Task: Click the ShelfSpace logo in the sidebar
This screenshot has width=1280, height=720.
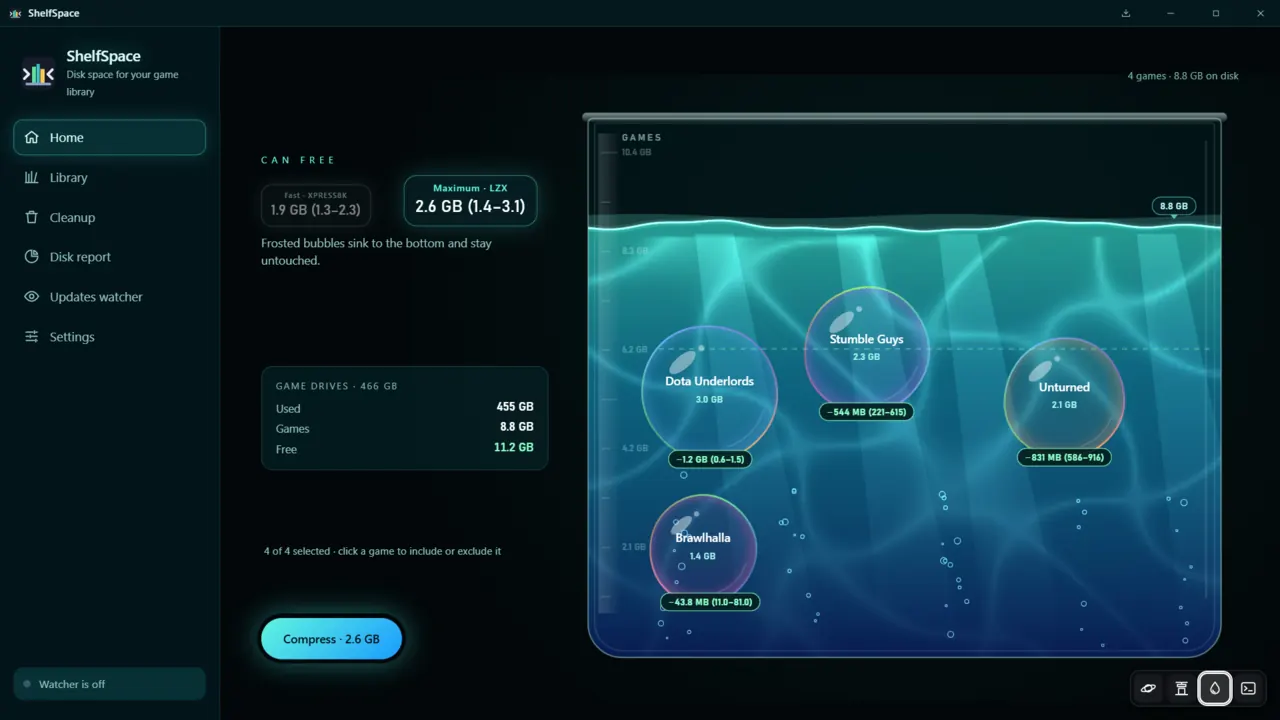Action: pos(38,73)
